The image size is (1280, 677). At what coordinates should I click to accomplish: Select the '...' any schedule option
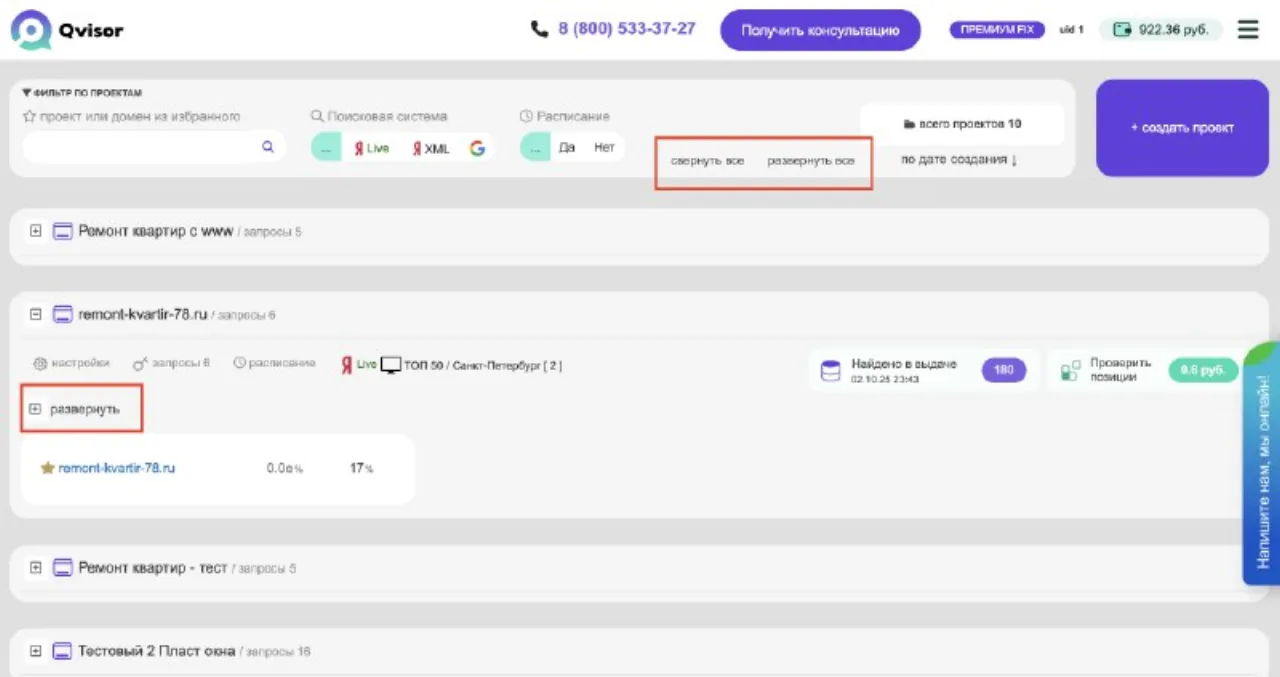[x=535, y=148]
